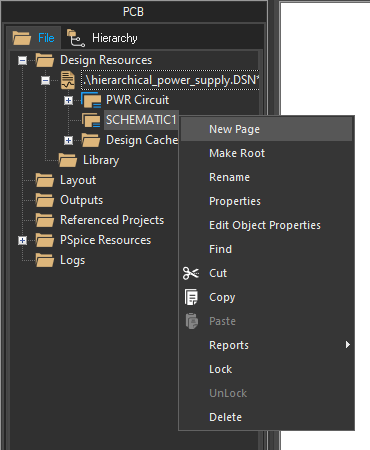Screen dimensions: 370x450
Task: Choose Delete from the context menu
Action: point(266,417)
